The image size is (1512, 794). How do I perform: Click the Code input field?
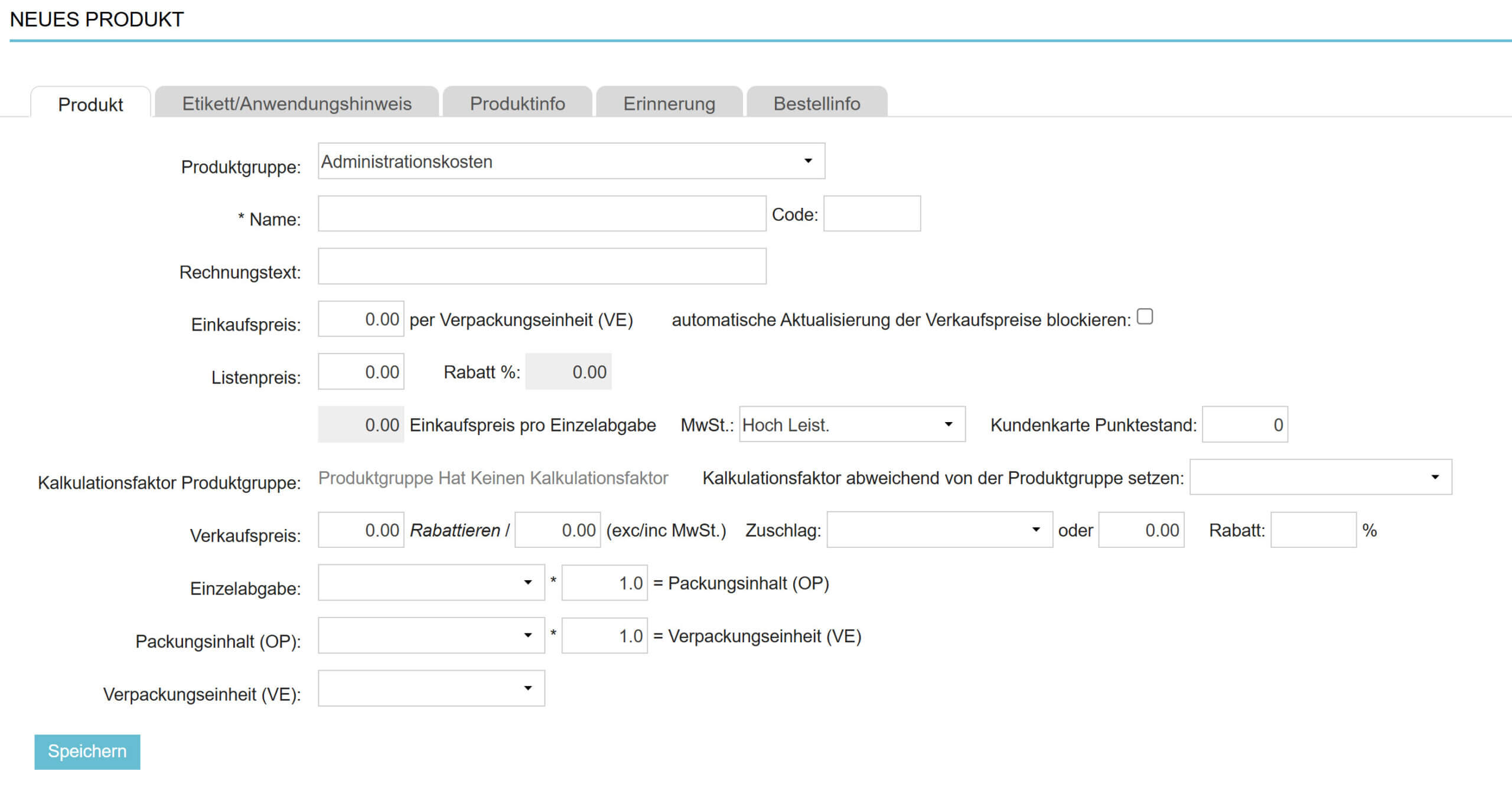pyautogui.click(x=871, y=214)
